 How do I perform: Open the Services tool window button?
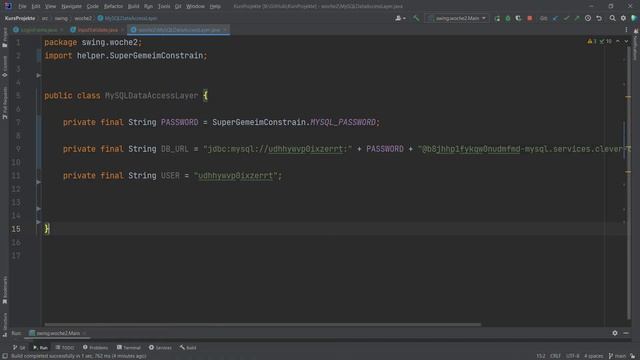(x=160, y=348)
